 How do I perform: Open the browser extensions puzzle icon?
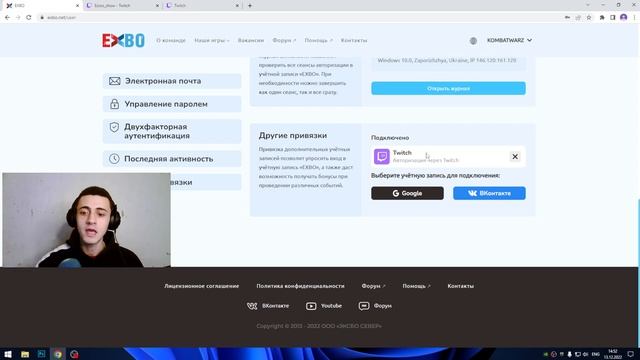(602, 18)
